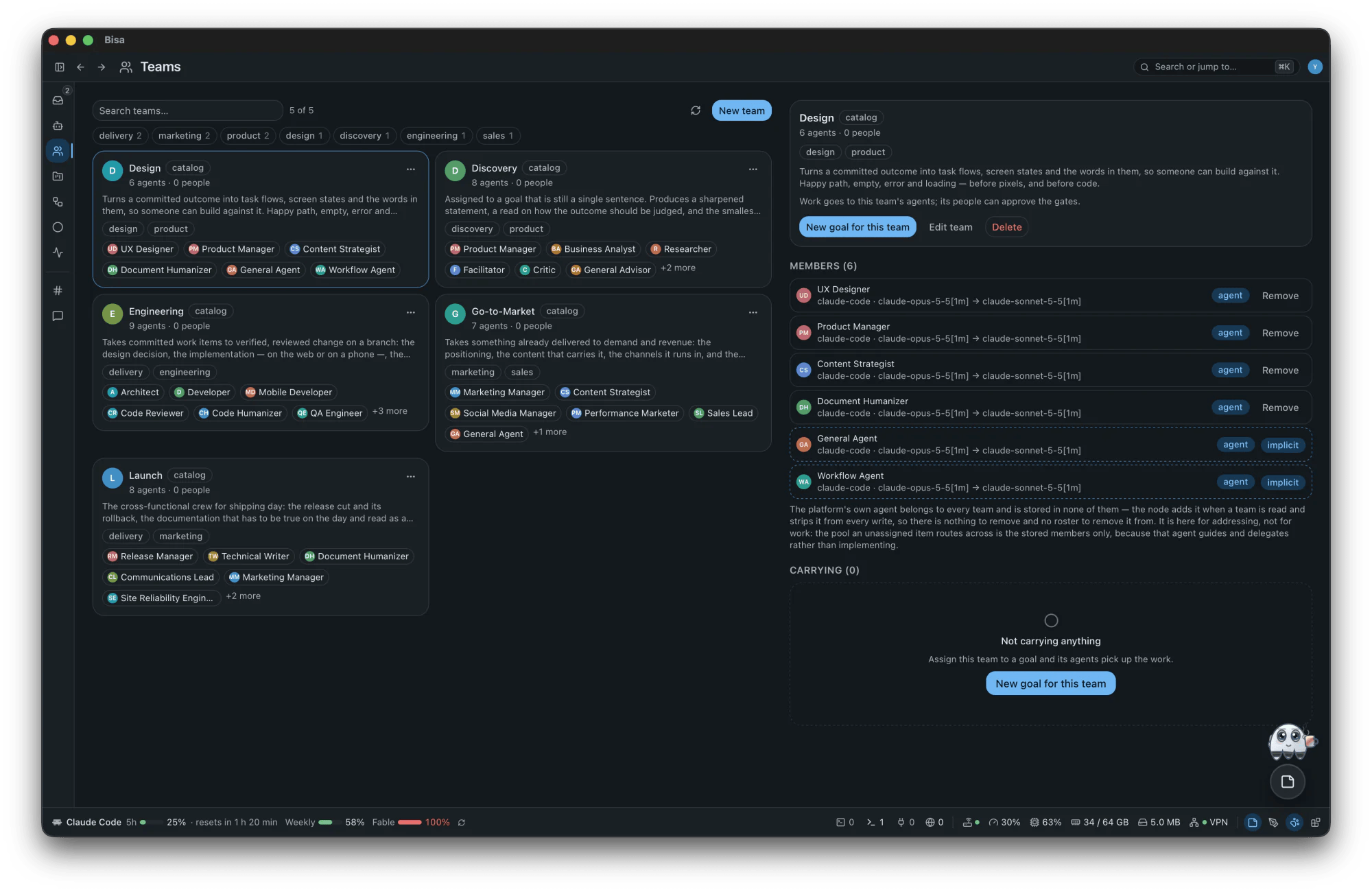Refresh the Claude Code usage stats

pyautogui.click(x=462, y=823)
